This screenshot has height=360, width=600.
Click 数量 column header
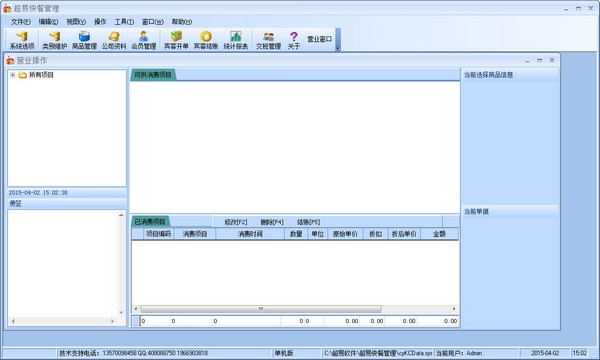[296, 234]
